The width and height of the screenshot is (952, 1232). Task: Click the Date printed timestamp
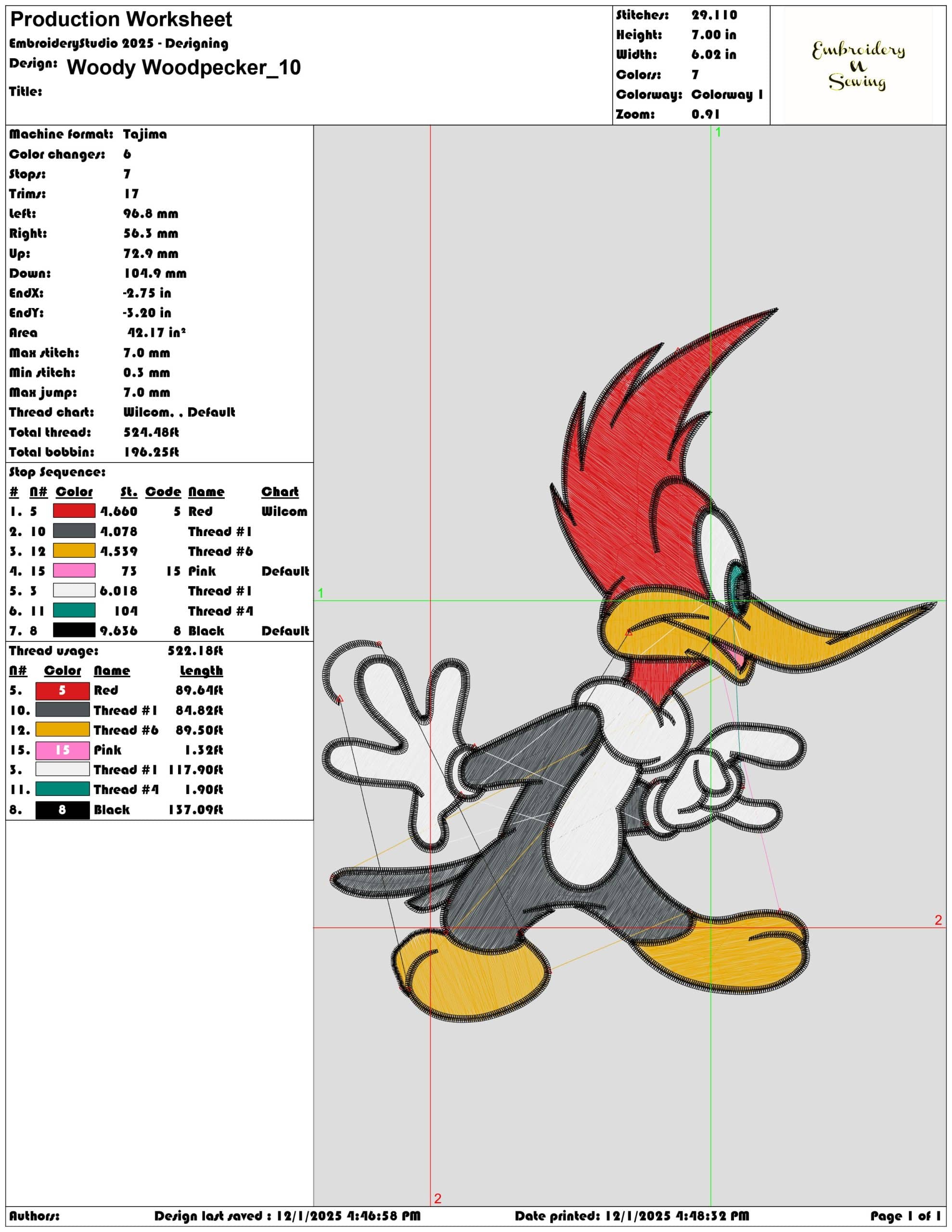click(632, 1216)
